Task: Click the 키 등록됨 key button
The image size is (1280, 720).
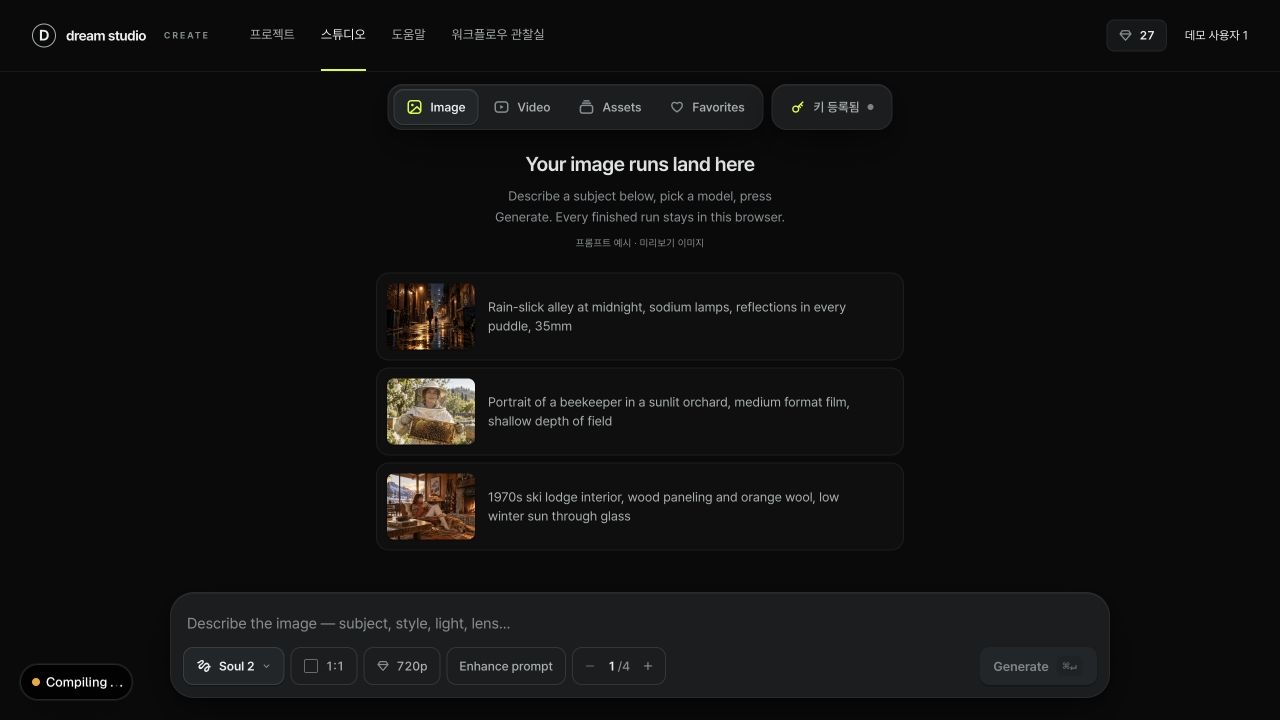Action: [x=832, y=107]
